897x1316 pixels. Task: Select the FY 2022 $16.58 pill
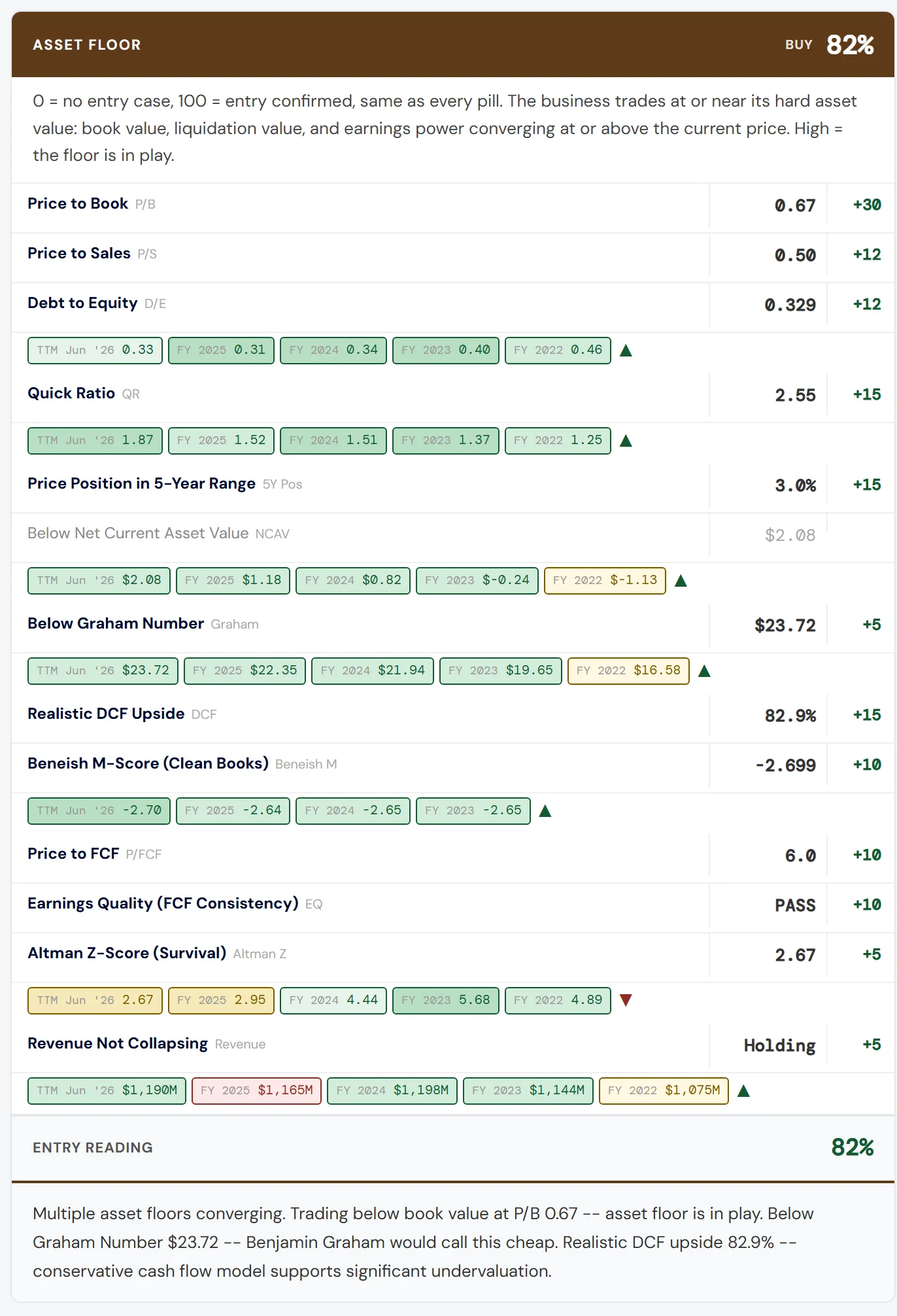(628, 671)
